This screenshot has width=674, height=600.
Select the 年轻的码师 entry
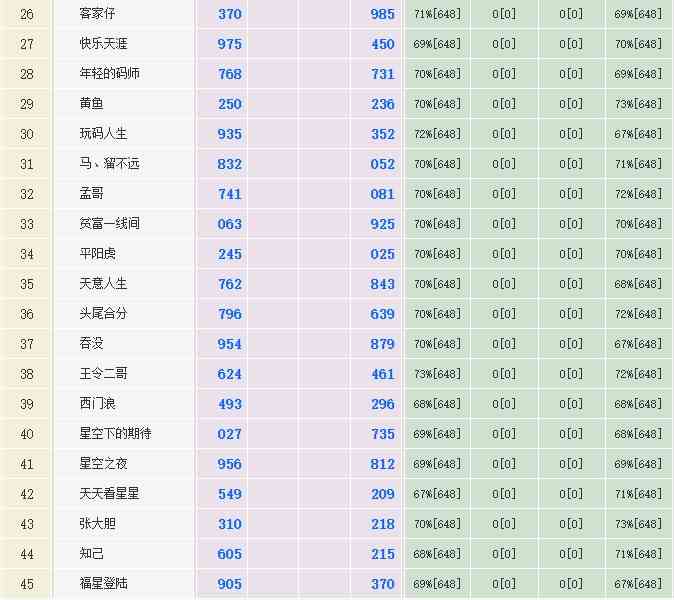(x=110, y=74)
